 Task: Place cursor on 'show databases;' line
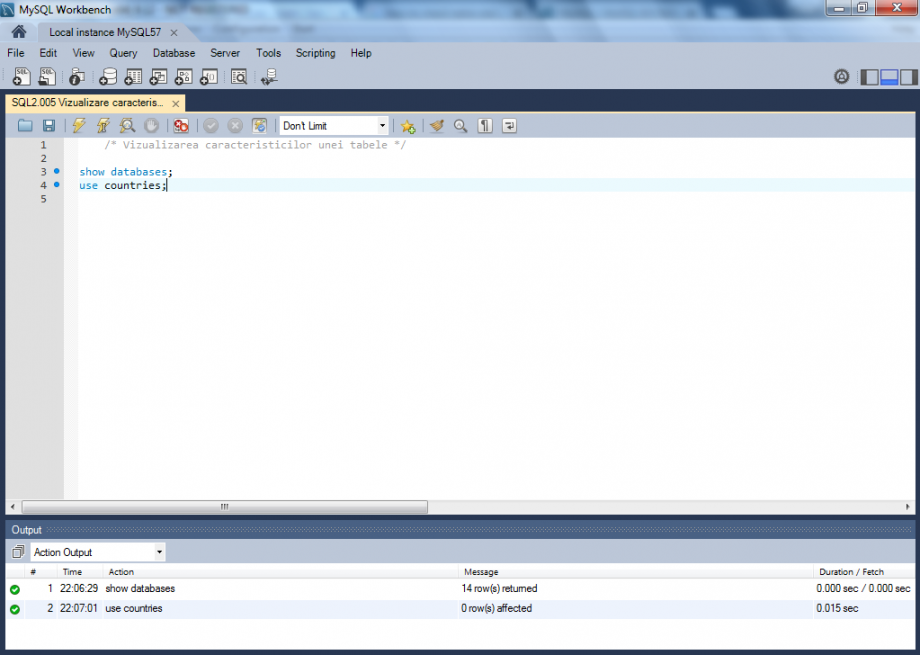pos(126,172)
